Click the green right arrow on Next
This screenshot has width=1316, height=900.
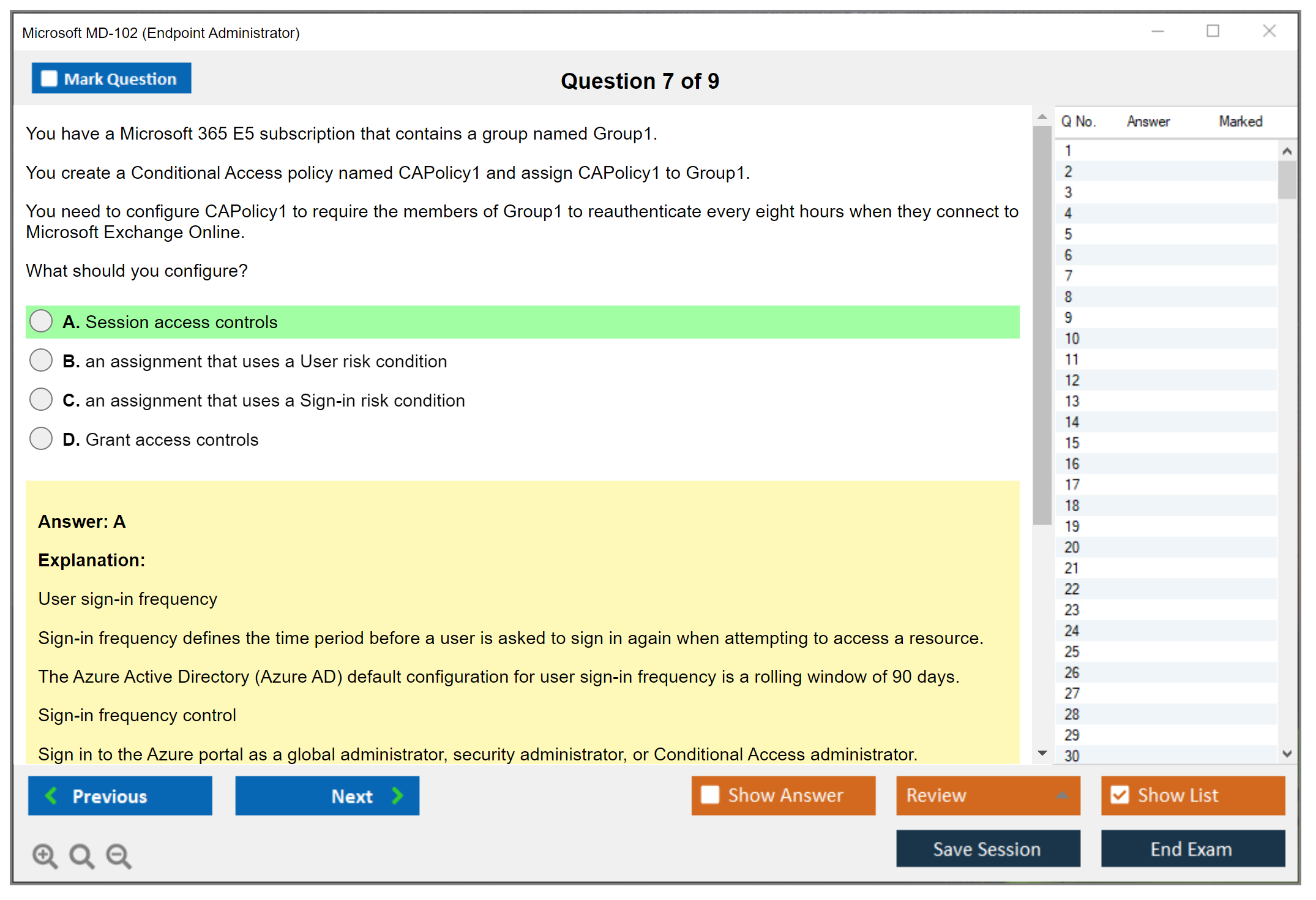[397, 795]
